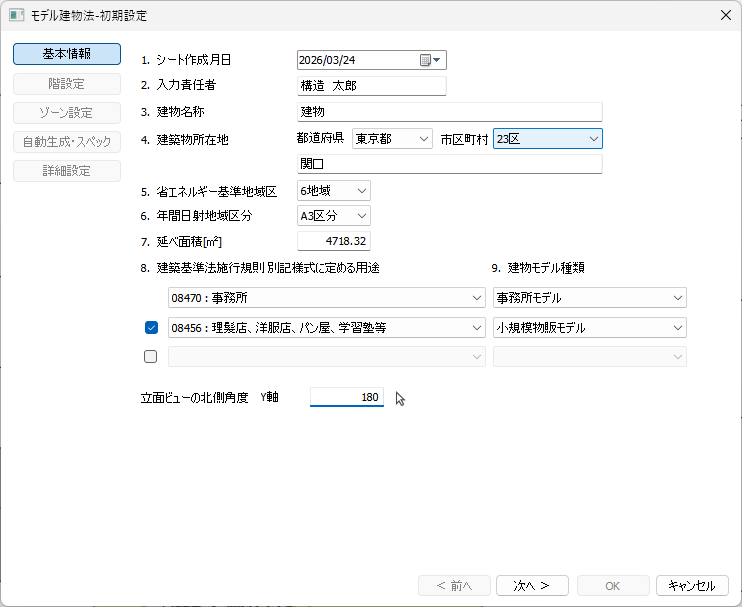Click the 次へ > button
This screenshot has height=607, width=742.
[532, 586]
